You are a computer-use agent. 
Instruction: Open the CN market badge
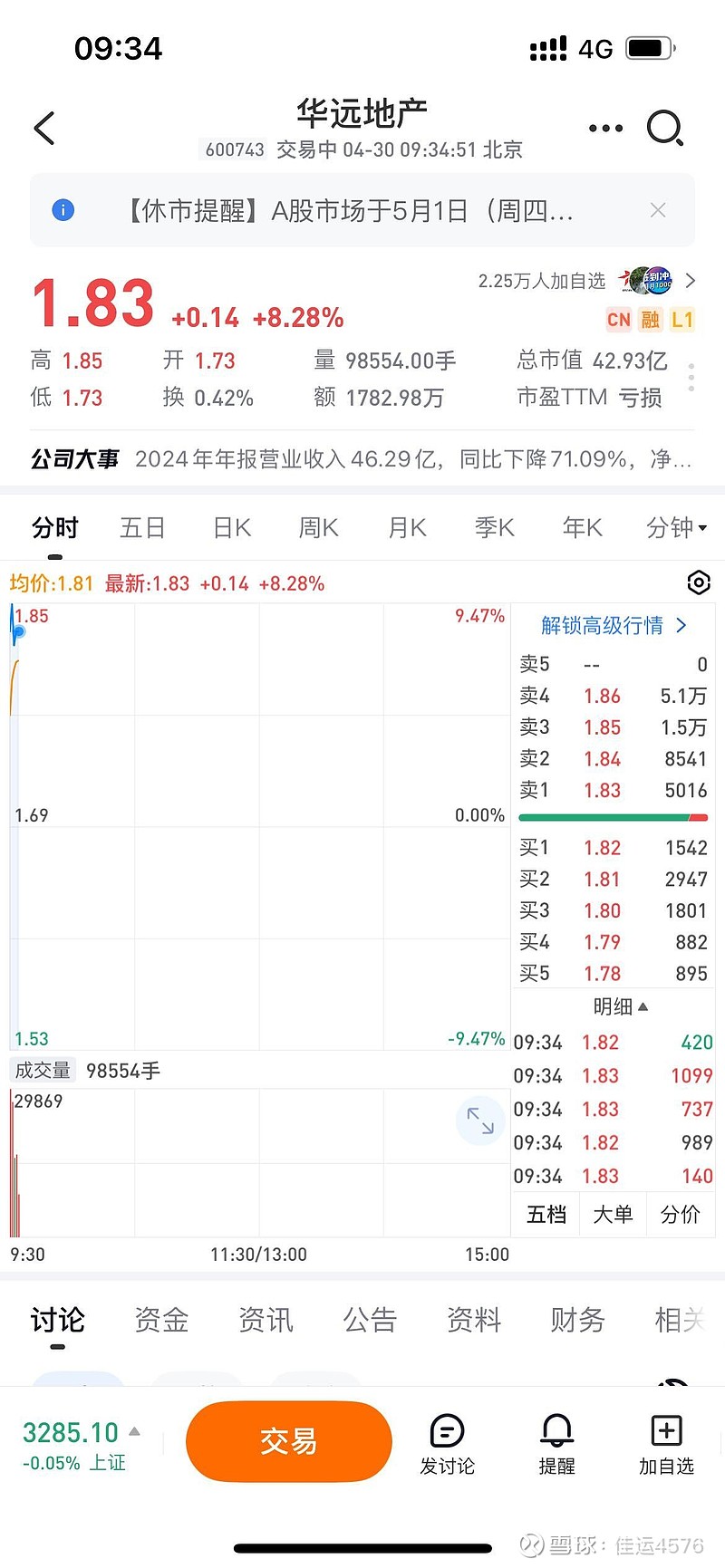point(619,320)
